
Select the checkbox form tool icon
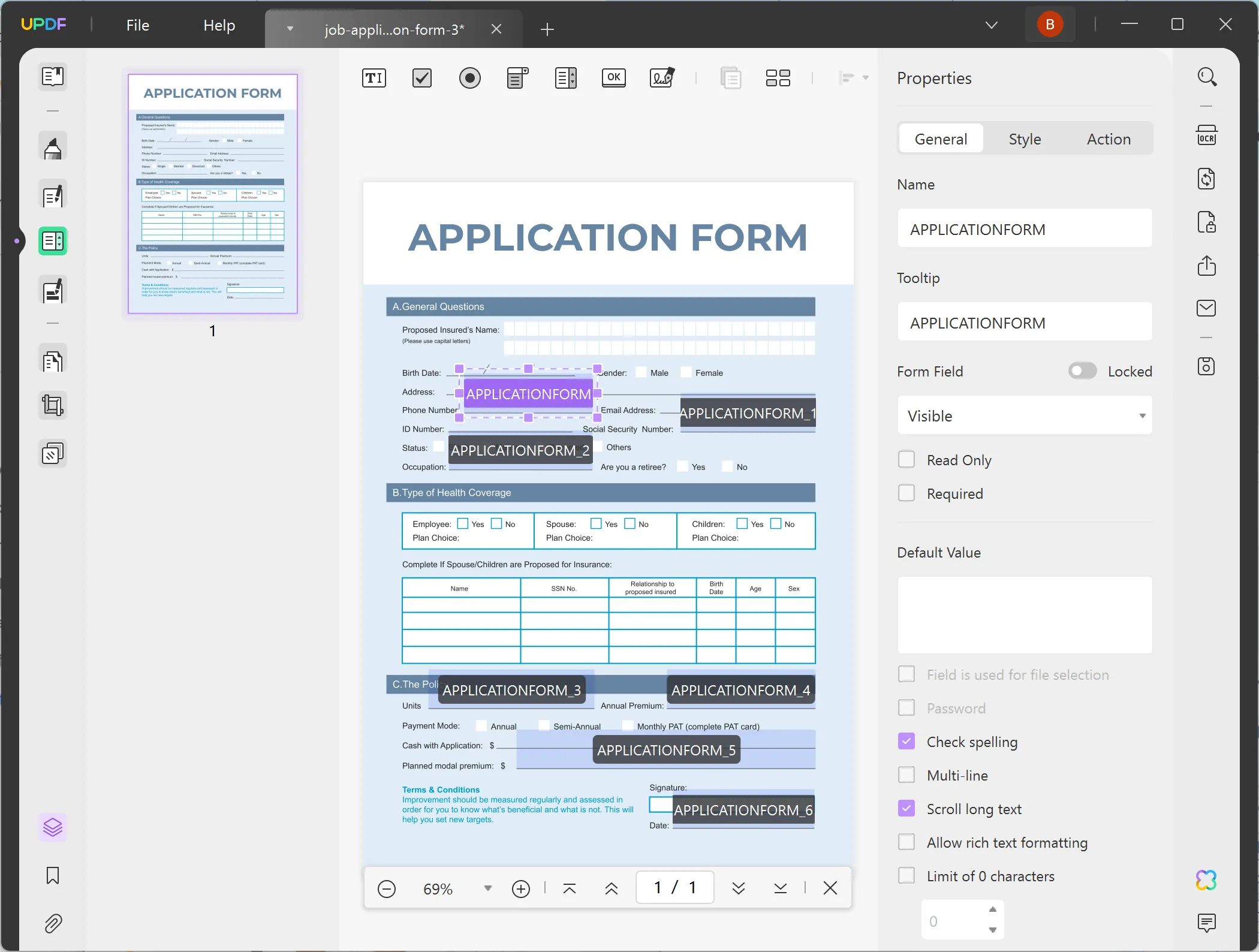pyautogui.click(x=422, y=77)
